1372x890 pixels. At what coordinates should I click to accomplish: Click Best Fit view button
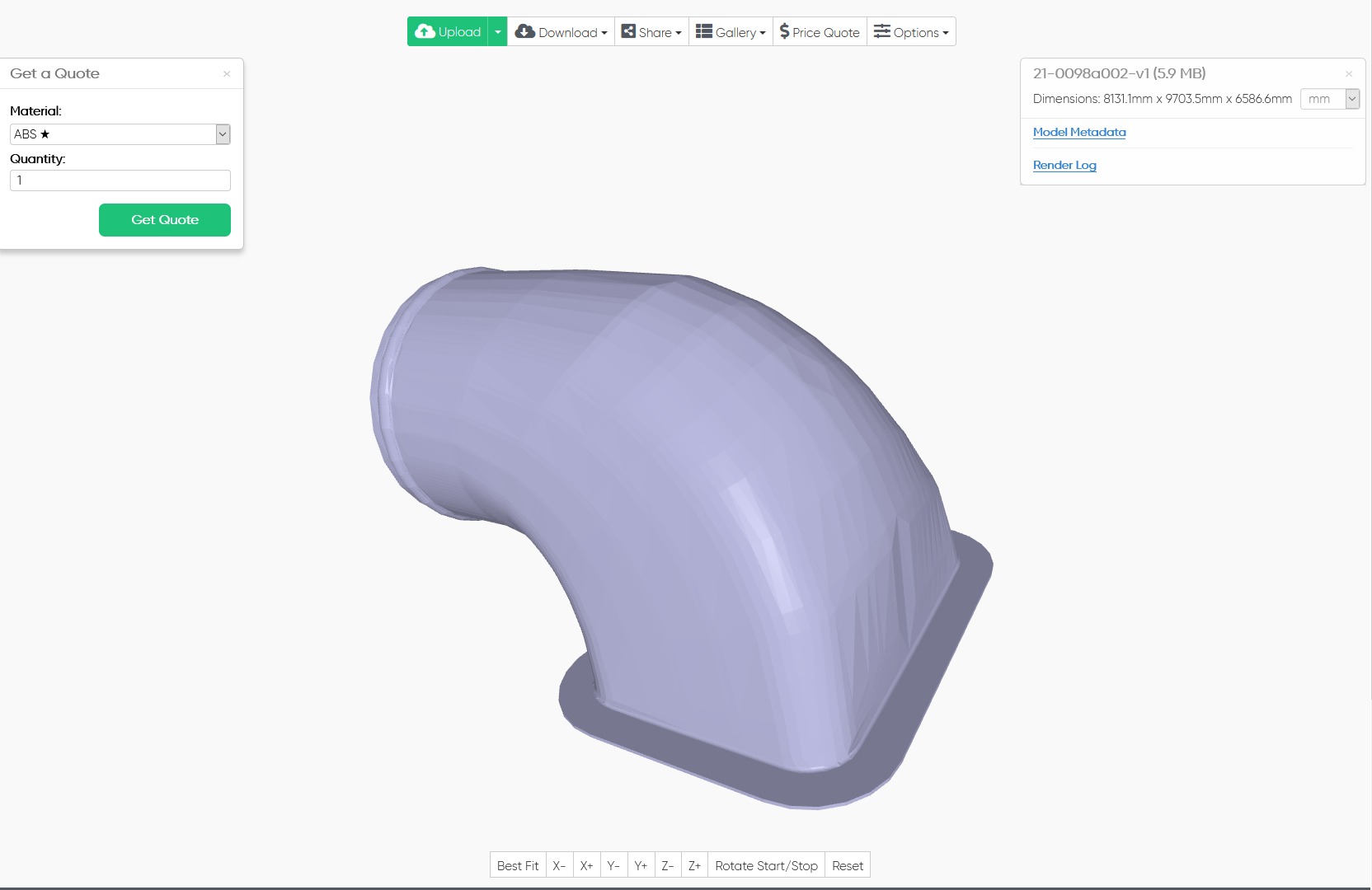pos(518,865)
